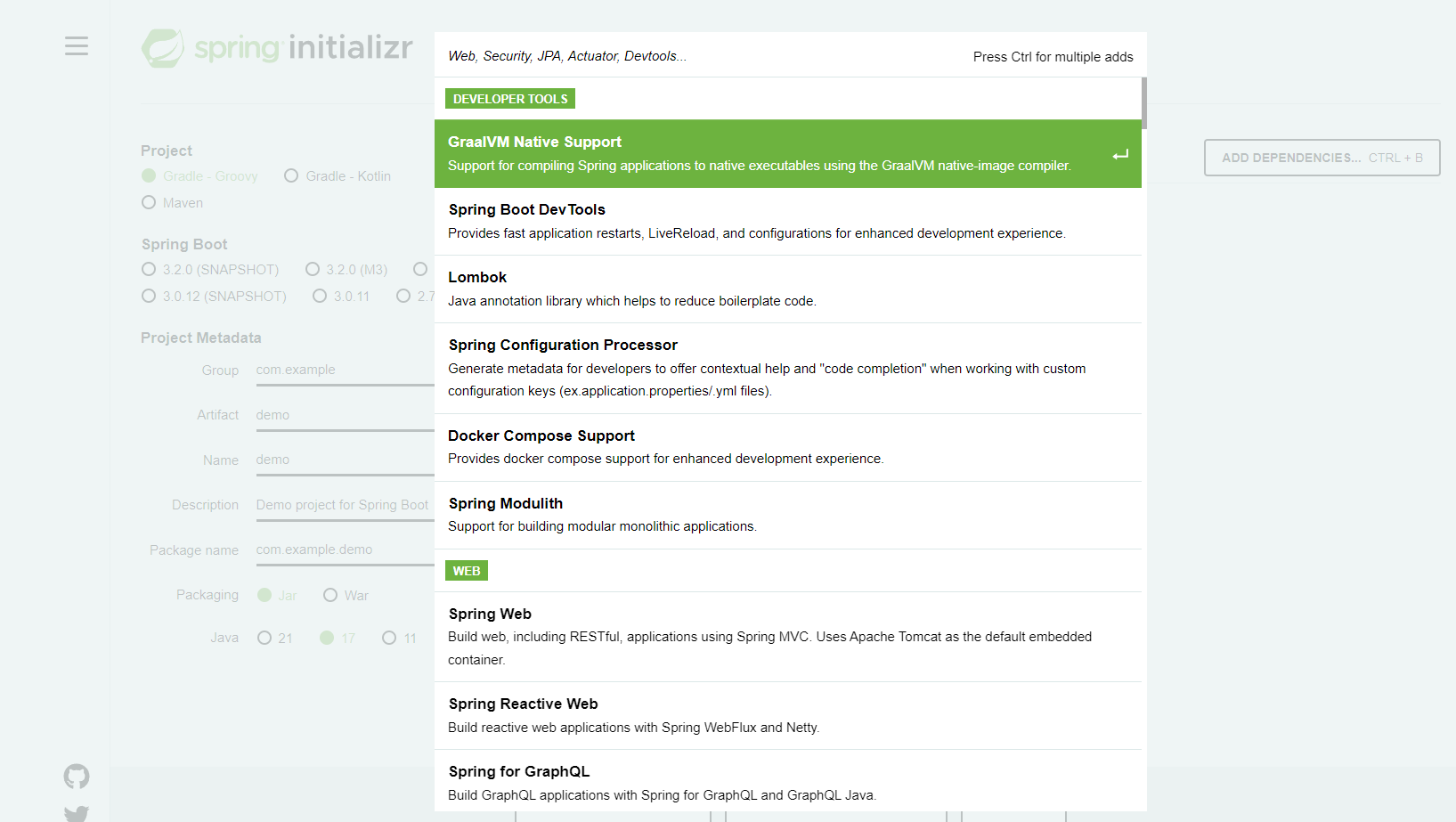Image resolution: width=1456 pixels, height=822 pixels.
Task: Select Gradle - Kotlin project type
Action: (338, 176)
